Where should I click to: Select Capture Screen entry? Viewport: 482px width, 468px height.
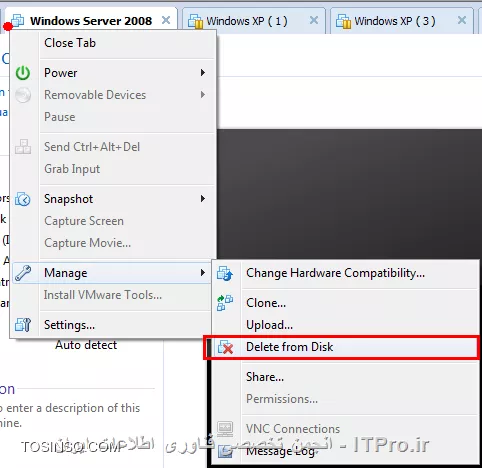point(112,221)
